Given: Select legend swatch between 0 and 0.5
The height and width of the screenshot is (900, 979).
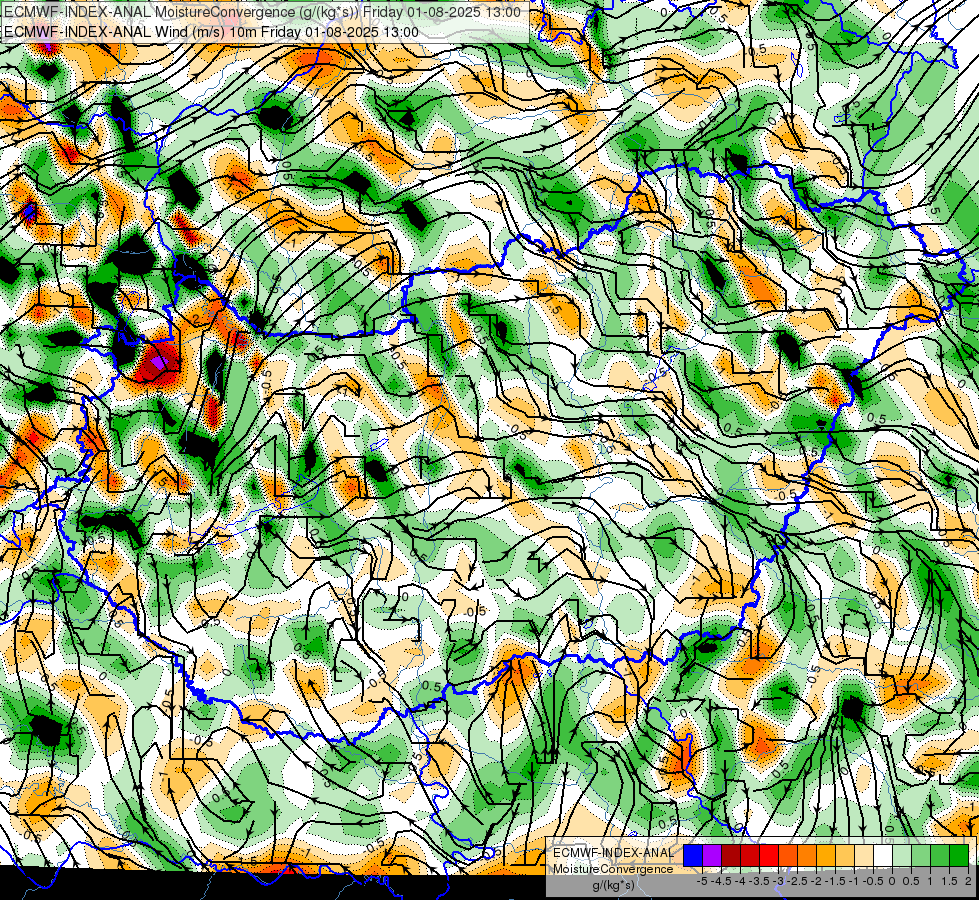Looking at the screenshot, I should click(x=902, y=856).
